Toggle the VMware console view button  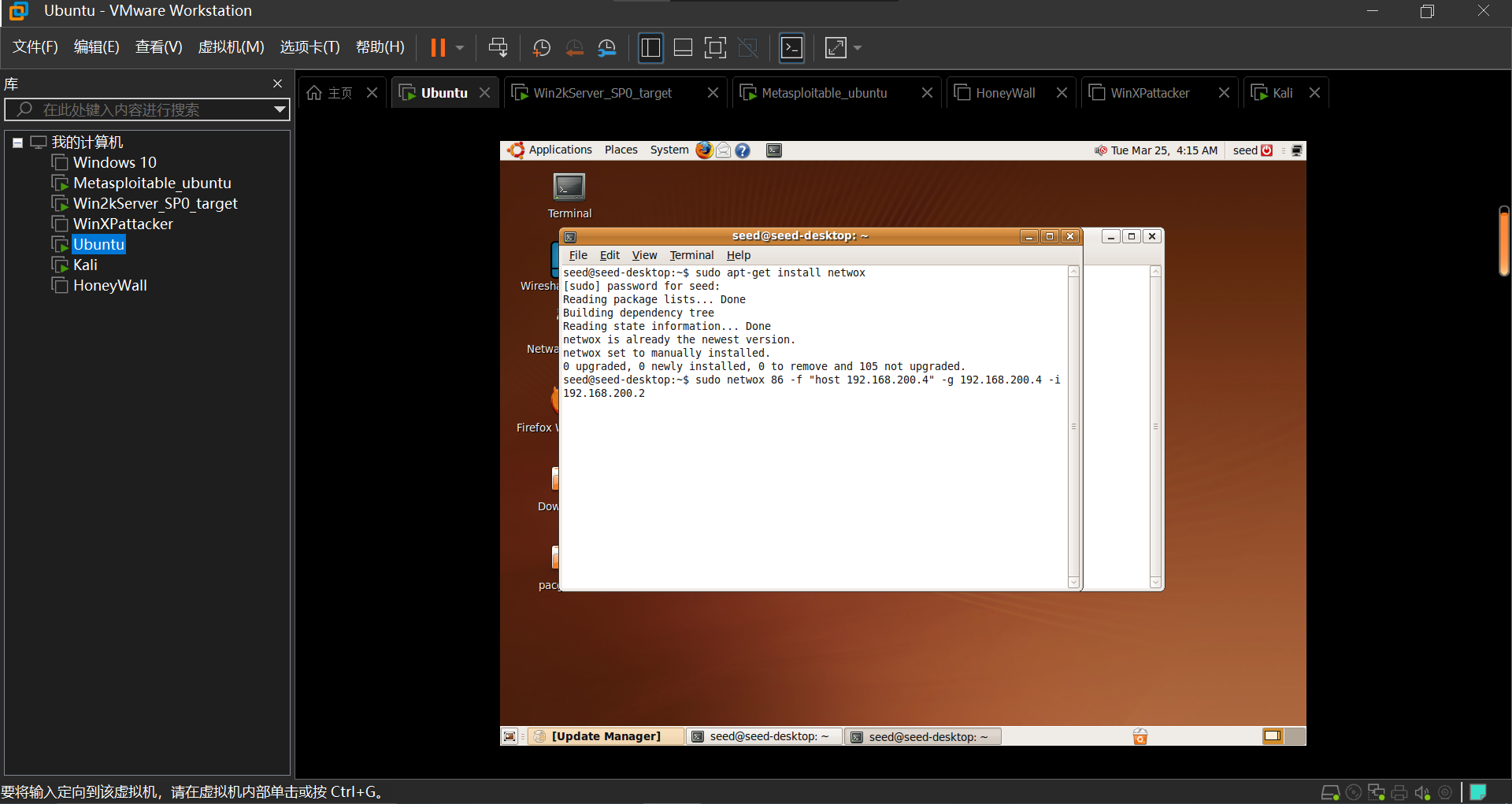click(x=791, y=48)
